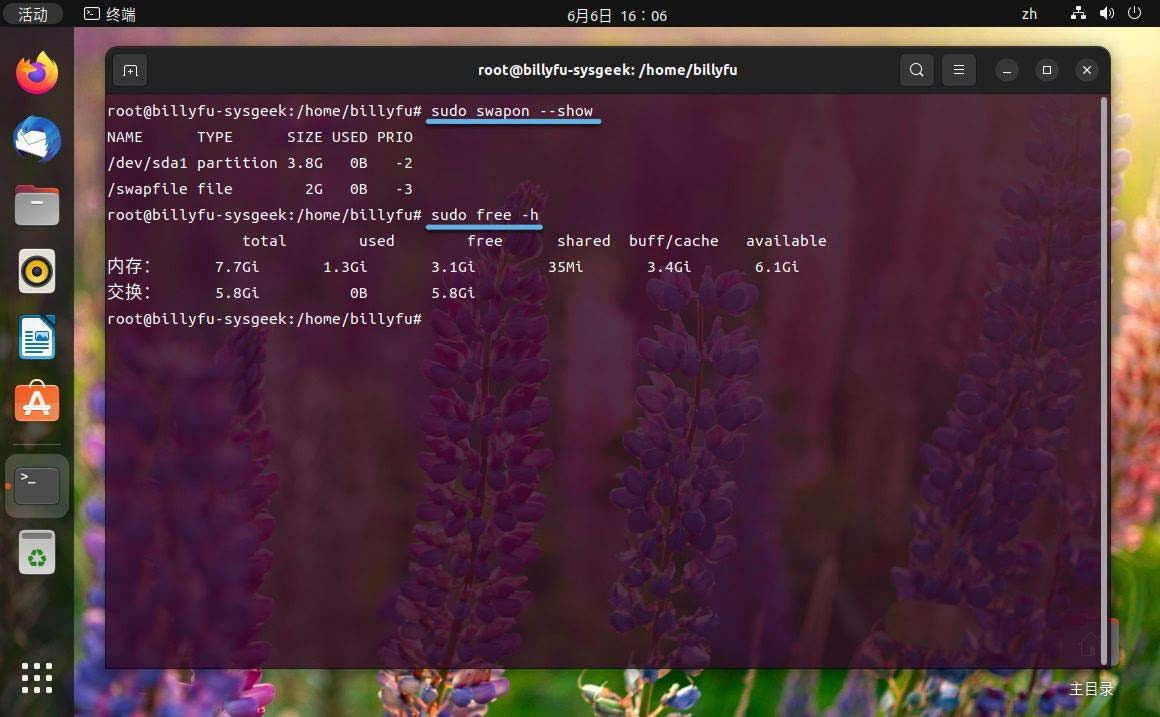
Task: Select the Terminal icon in the dock
Action: (37, 484)
